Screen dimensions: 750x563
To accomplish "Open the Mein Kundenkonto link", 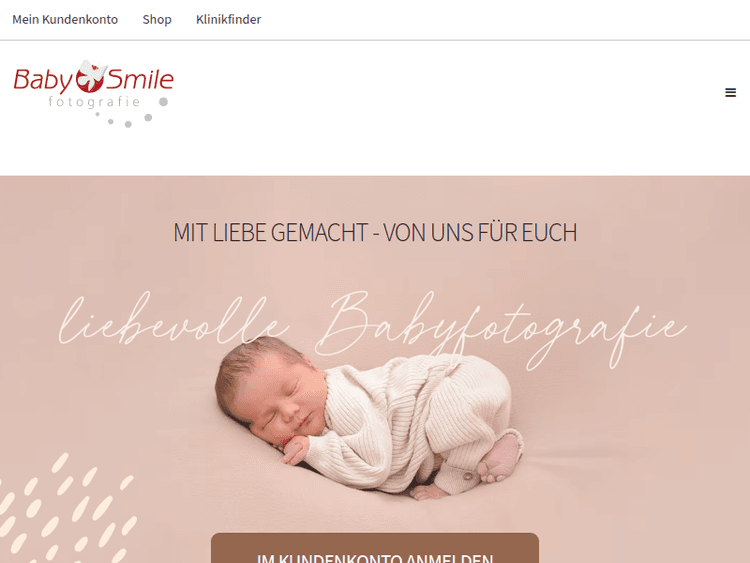I will click(x=65, y=20).
